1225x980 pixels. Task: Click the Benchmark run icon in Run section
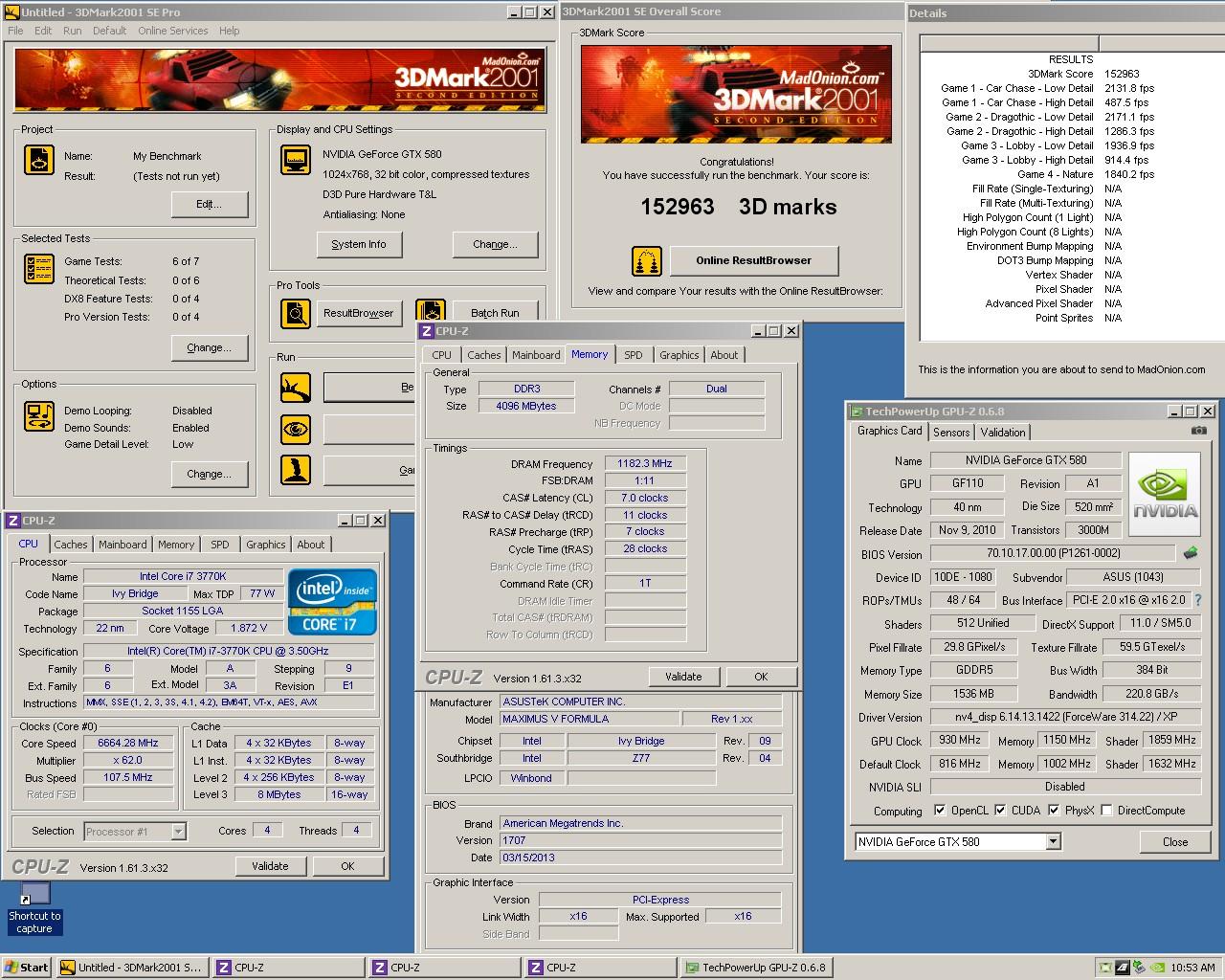[x=295, y=388]
